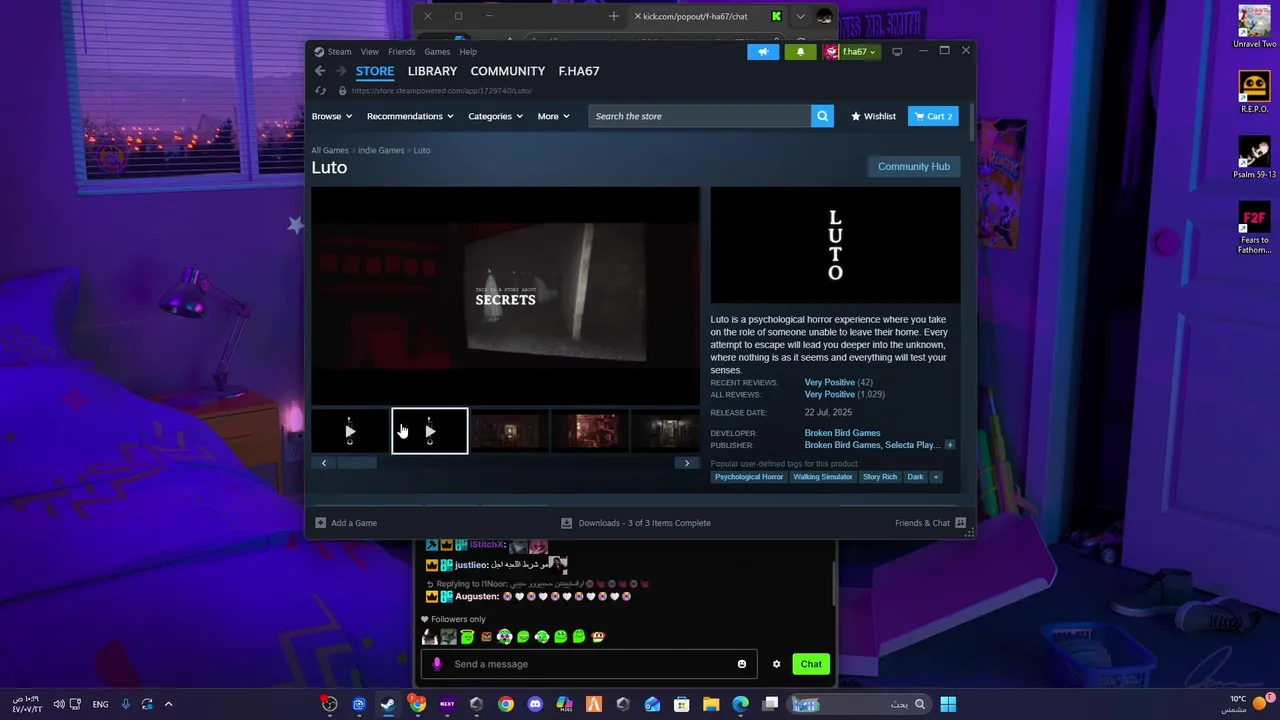This screenshot has width=1280, height=720.
Task: Open Downloads status in Steam footer
Action: (x=636, y=523)
